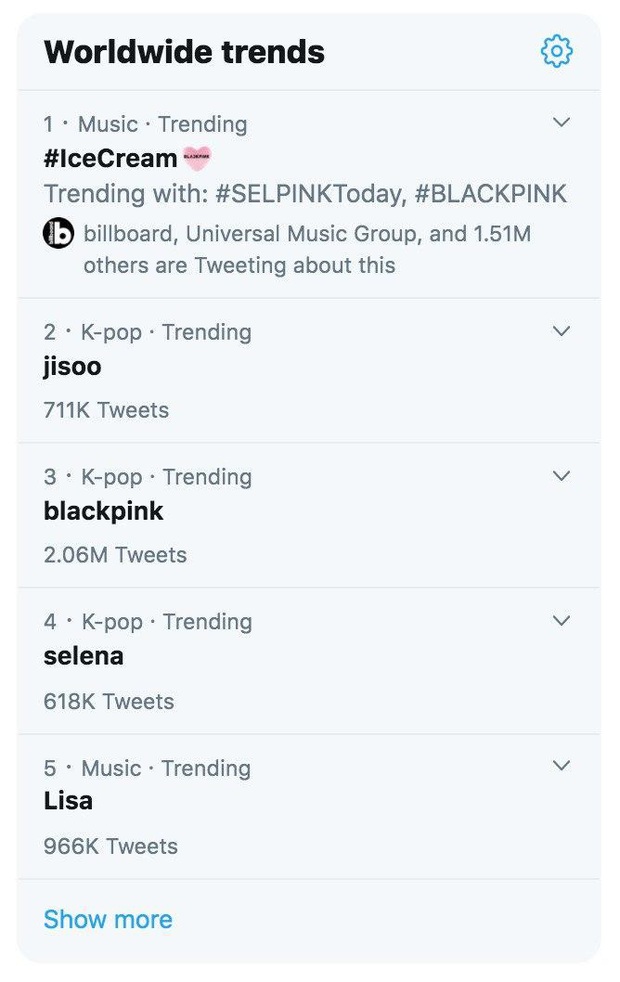This screenshot has width=620, height=982.
Task: Click Show more trends
Action: point(108,919)
